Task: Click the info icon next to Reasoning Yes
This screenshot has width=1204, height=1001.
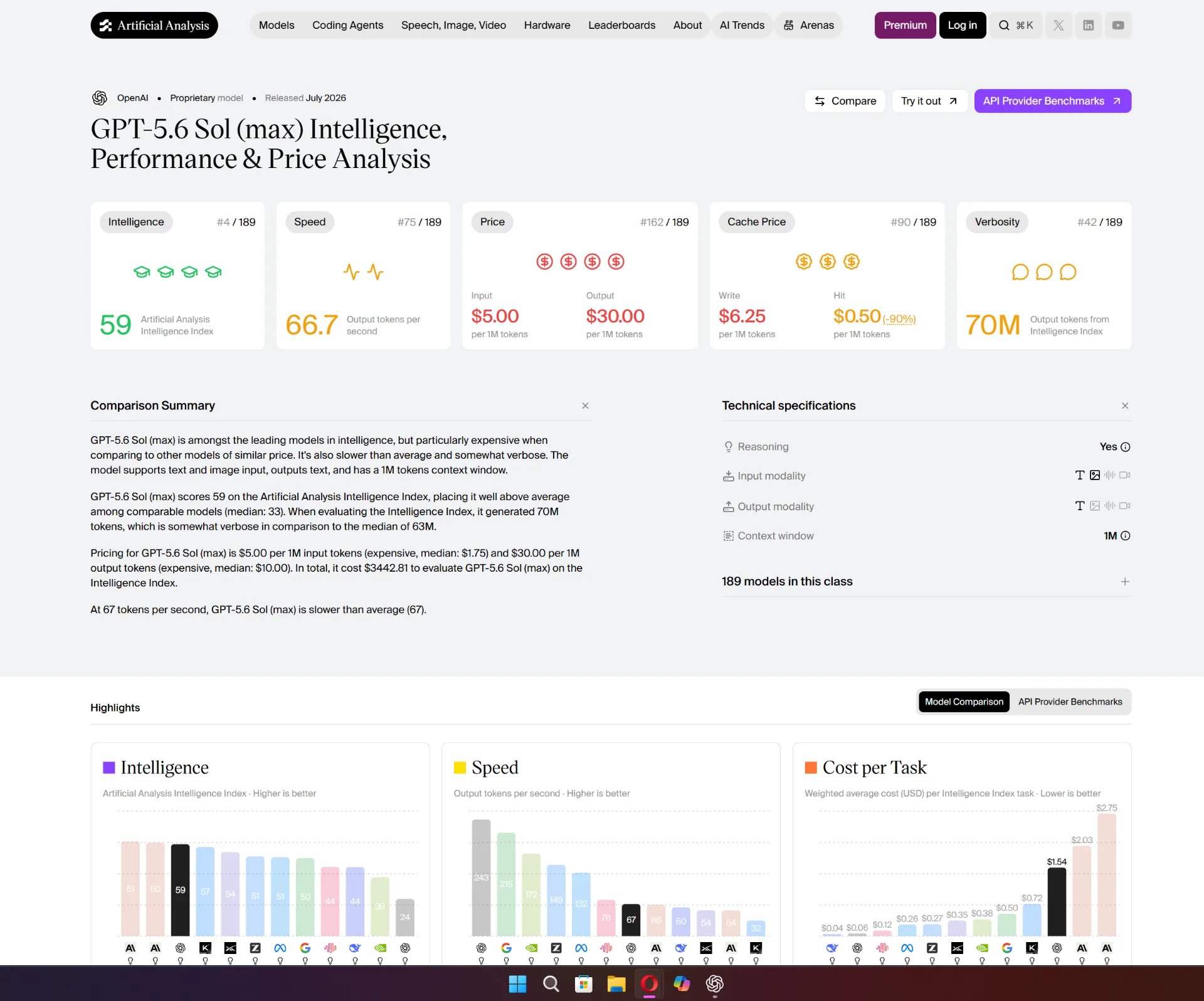Action: pyautogui.click(x=1126, y=447)
